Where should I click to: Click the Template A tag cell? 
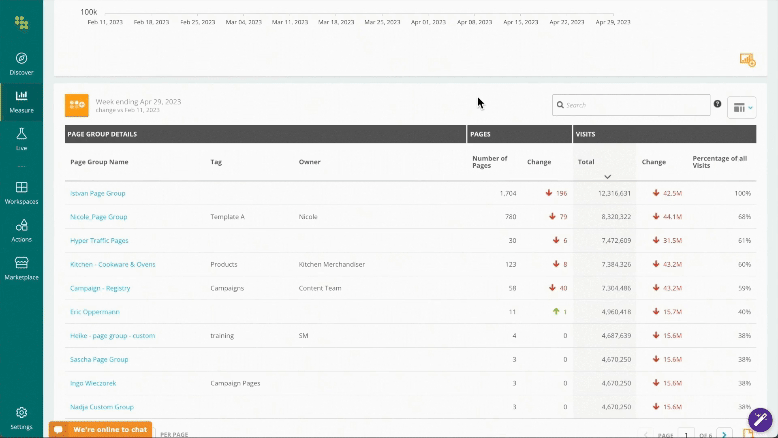(x=227, y=217)
